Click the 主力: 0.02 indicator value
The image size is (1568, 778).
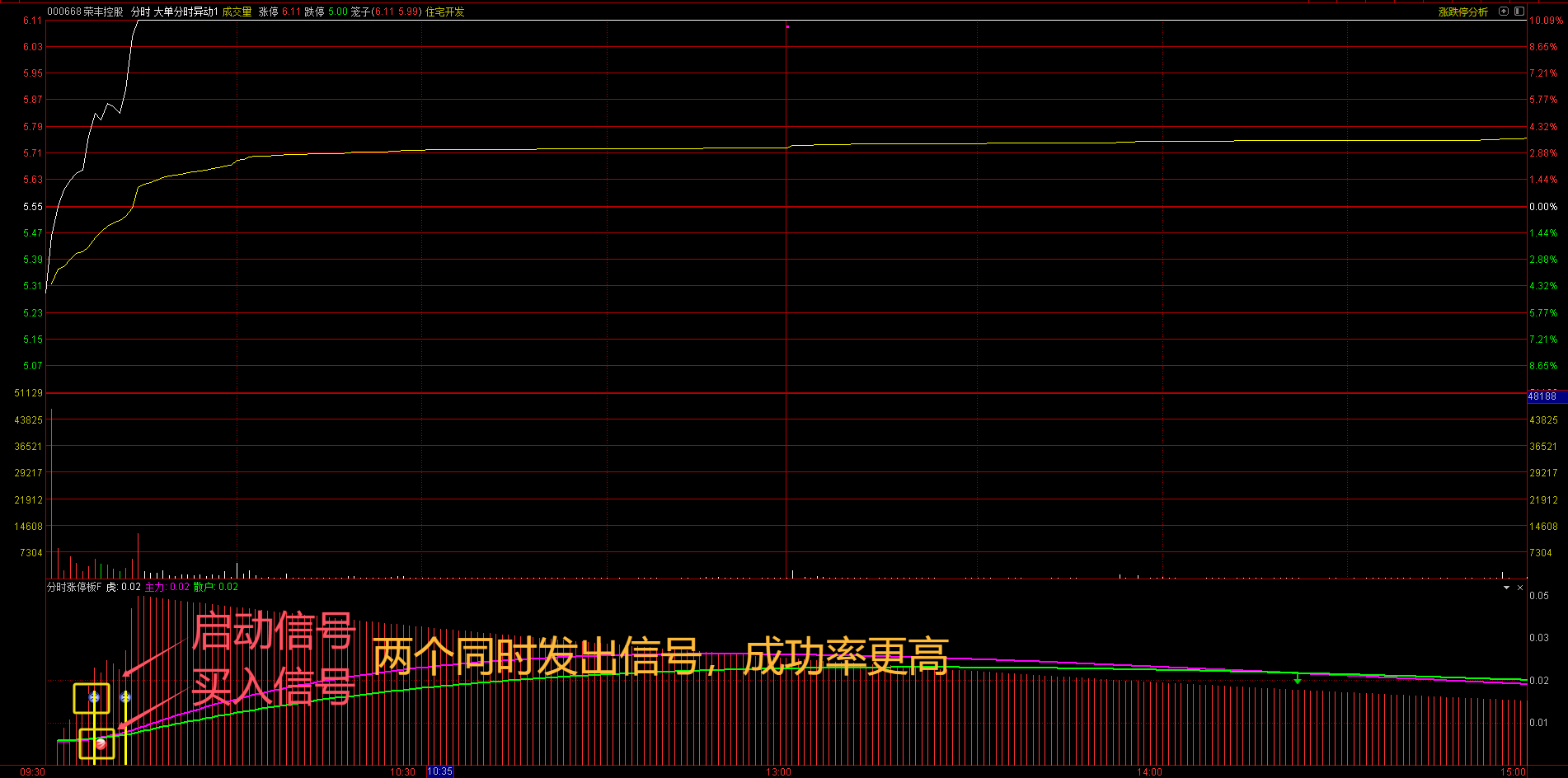(x=167, y=587)
